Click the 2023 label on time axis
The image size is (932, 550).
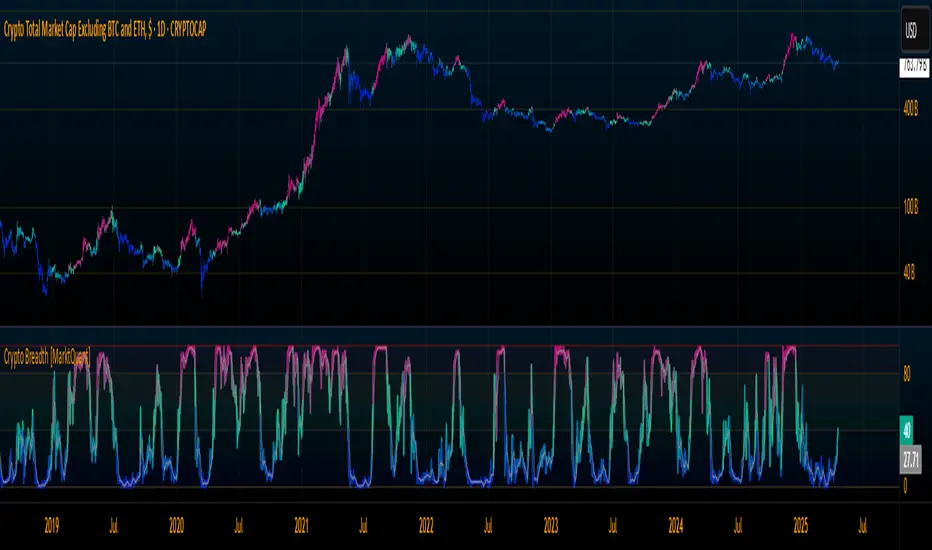pyautogui.click(x=551, y=526)
